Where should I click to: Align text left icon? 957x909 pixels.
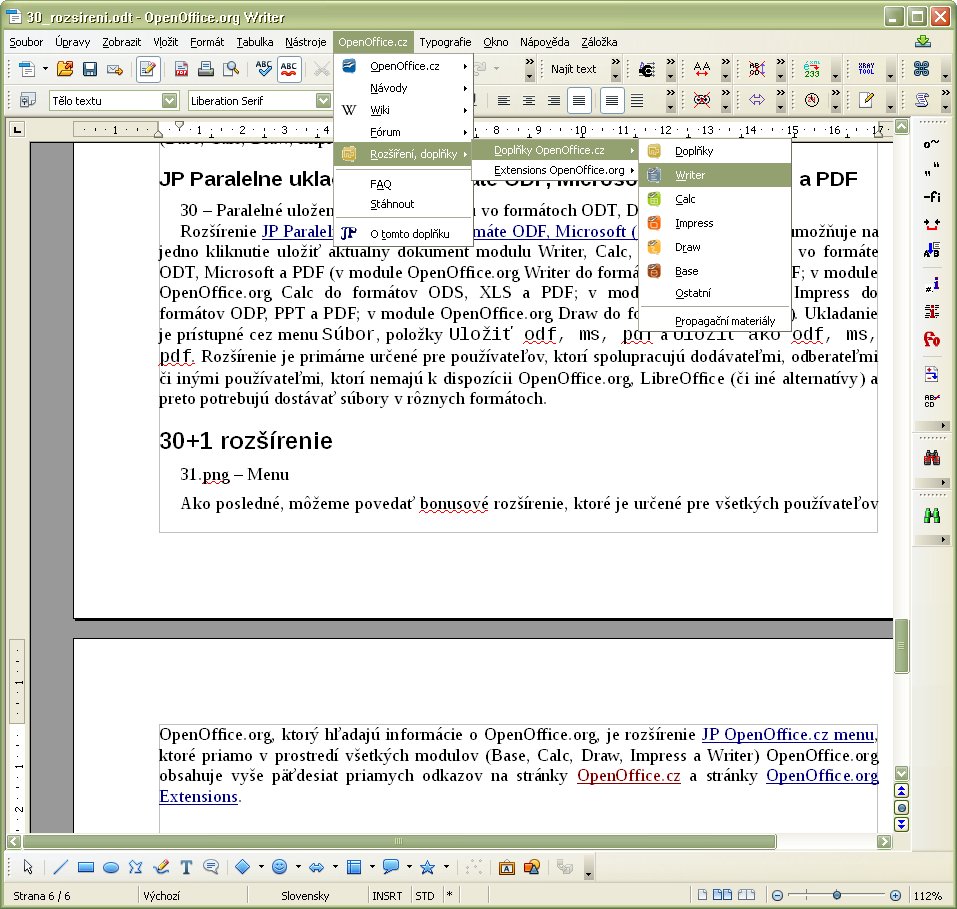coord(504,100)
